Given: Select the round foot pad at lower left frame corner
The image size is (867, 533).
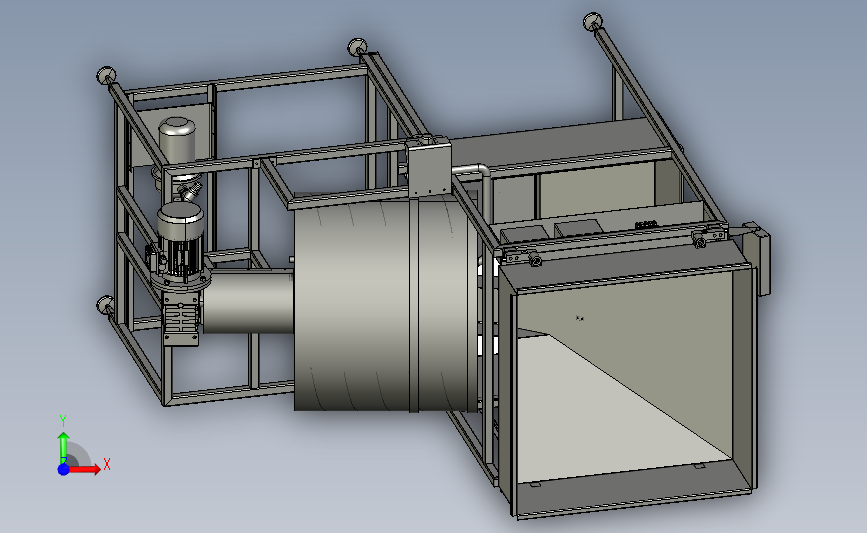Looking at the screenshot, I should point(105,305).
